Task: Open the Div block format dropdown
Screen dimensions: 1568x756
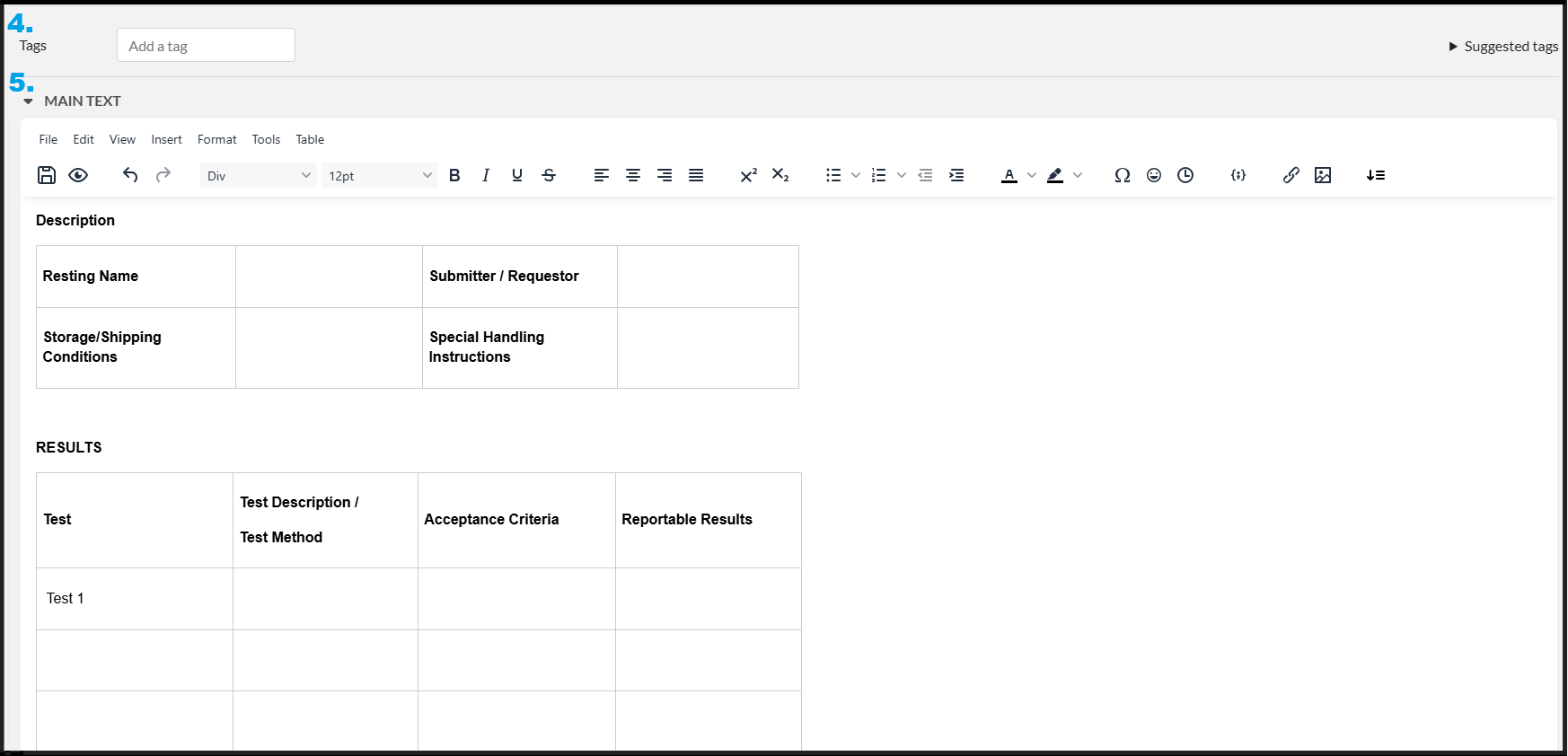Action: point(259,176)
